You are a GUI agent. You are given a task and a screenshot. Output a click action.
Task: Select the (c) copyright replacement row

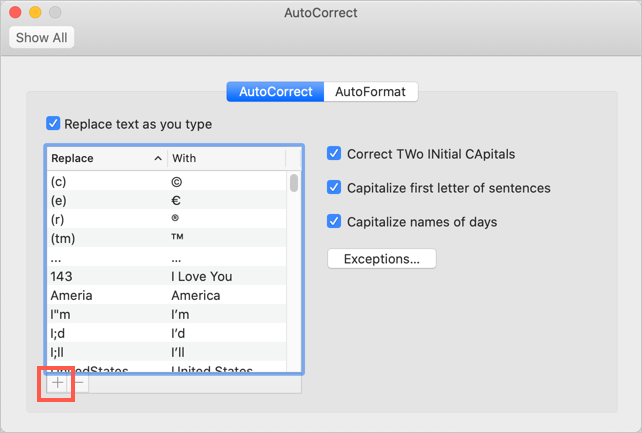click(165, 183)
